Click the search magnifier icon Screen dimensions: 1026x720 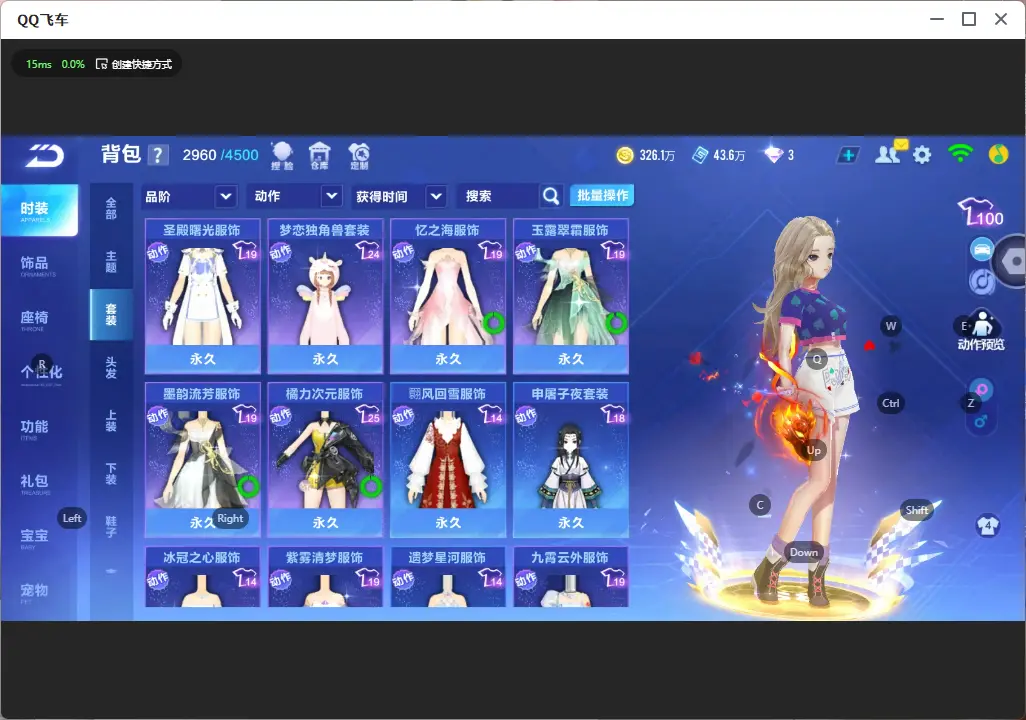pyautogui.click(x=551, y=196)
